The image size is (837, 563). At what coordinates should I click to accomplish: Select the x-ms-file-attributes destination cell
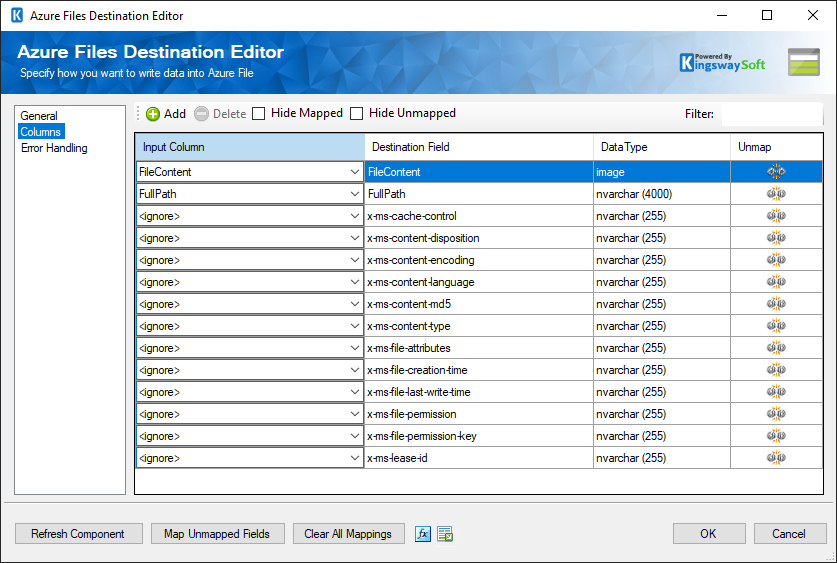(x=479, y=348)
